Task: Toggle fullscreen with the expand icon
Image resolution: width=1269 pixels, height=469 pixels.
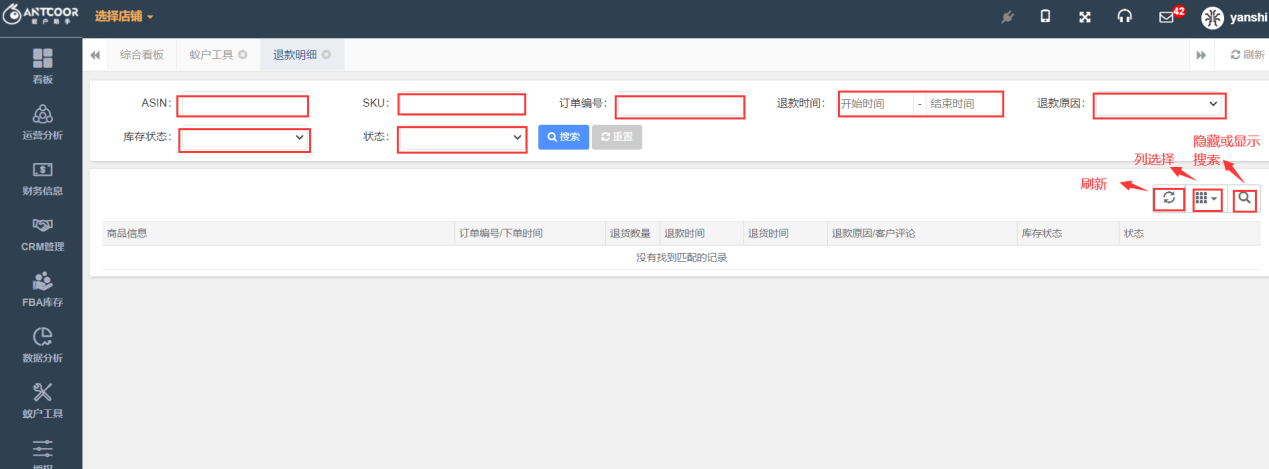Action: tap(1085, 17)
